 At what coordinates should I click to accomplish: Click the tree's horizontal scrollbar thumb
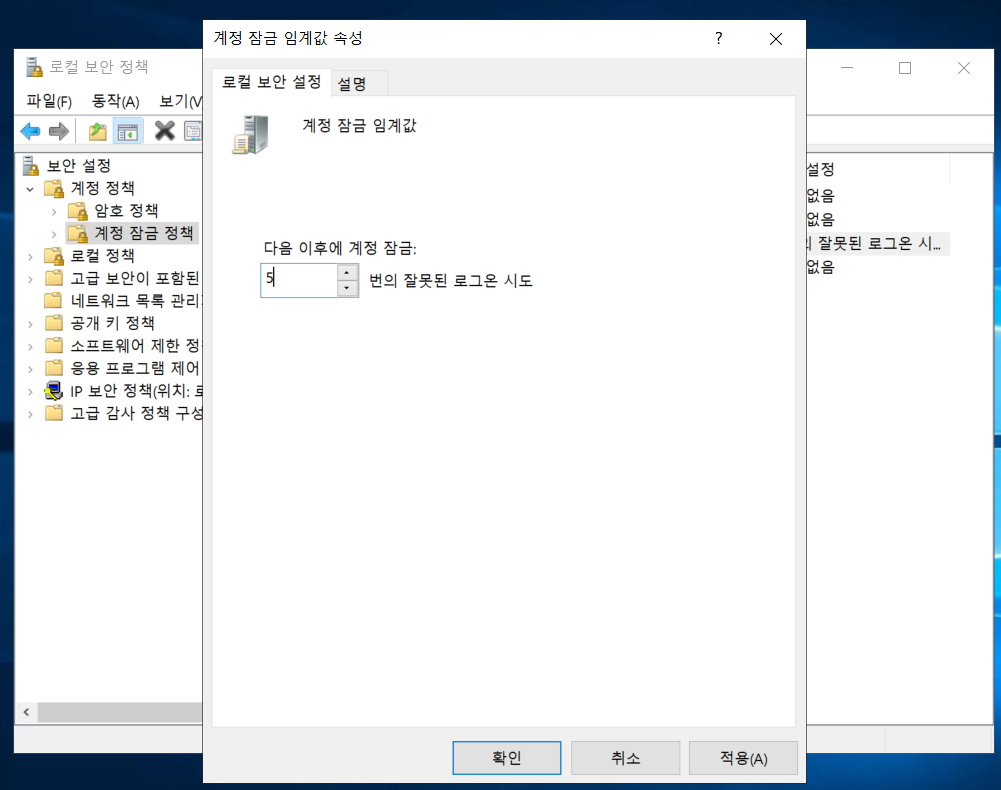click(120, 711)
